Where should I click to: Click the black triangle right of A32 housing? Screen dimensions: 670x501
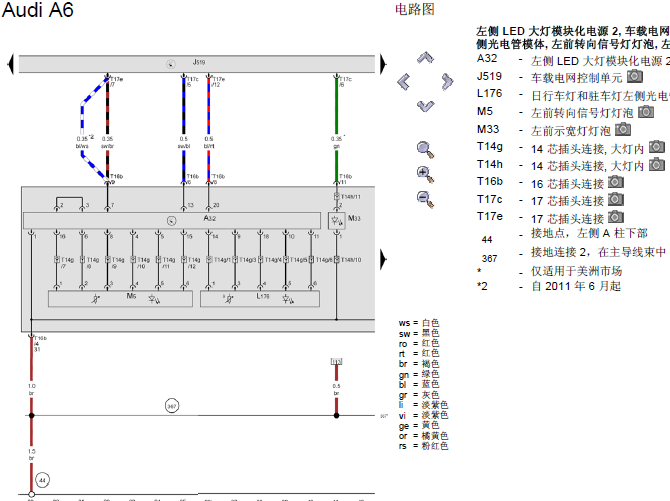click(383, 259)
